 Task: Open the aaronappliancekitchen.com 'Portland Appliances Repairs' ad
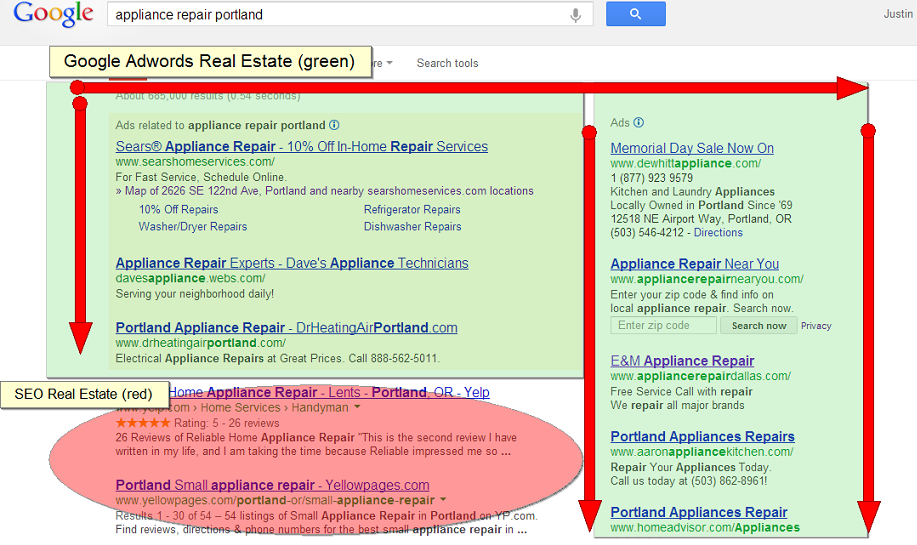702,436
